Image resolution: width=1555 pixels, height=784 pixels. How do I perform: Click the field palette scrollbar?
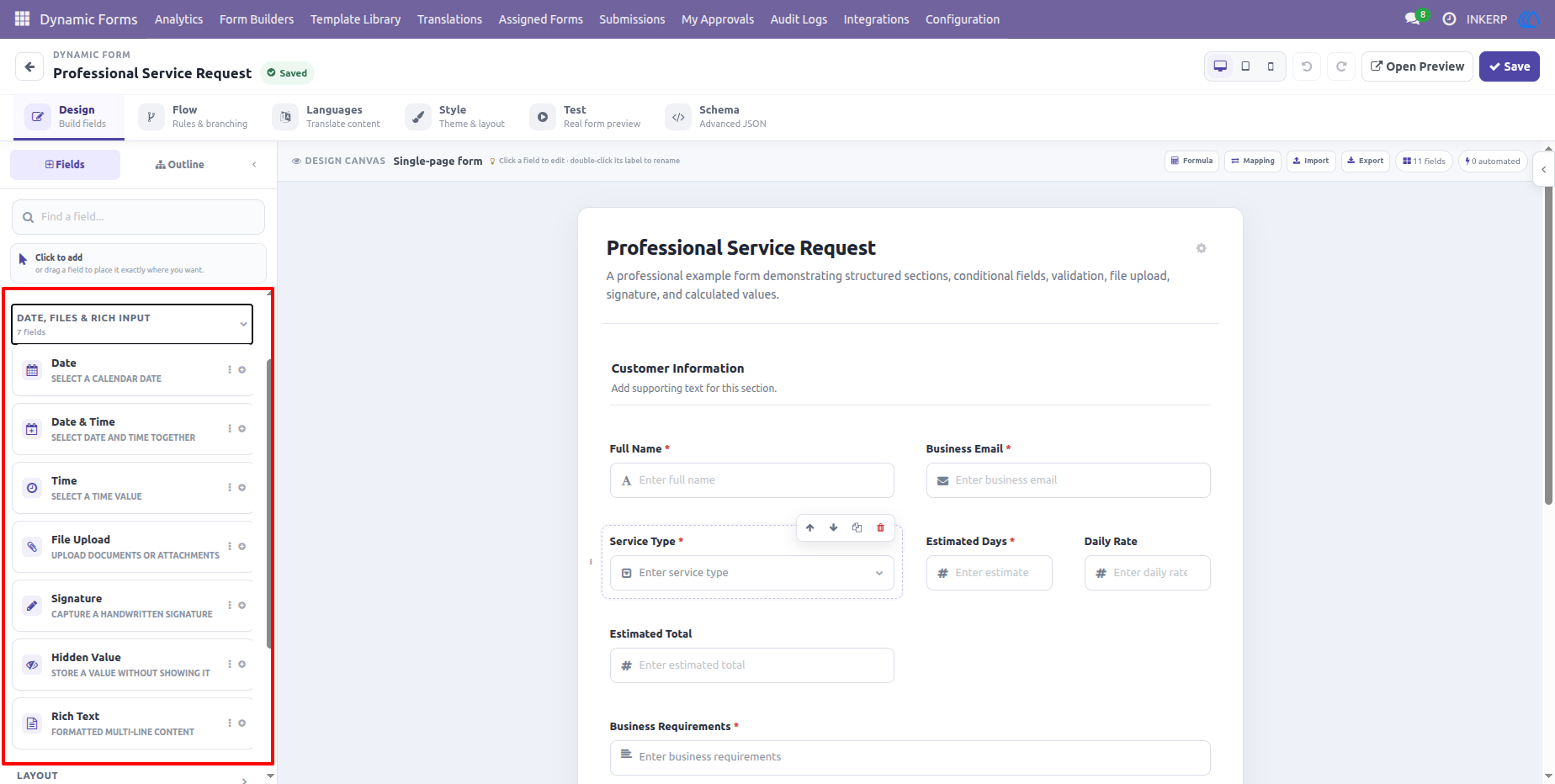(x=269, y=505)
